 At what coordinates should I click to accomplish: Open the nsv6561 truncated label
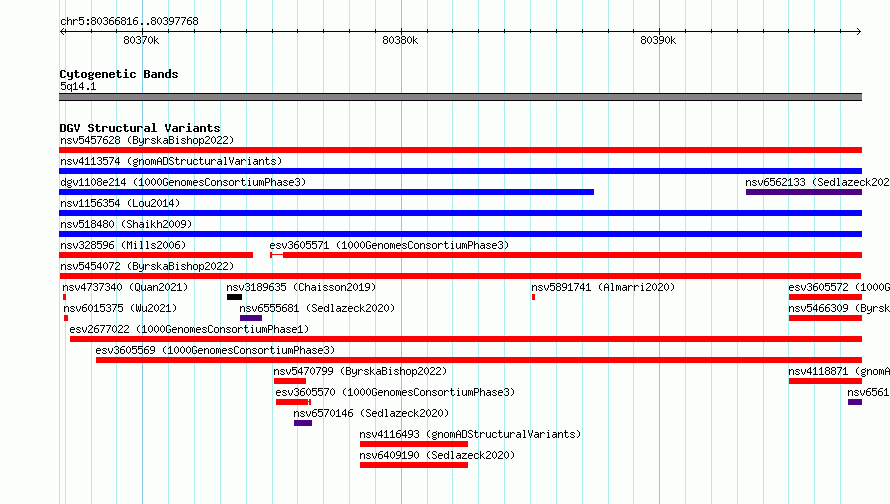[x=868, y=392]
